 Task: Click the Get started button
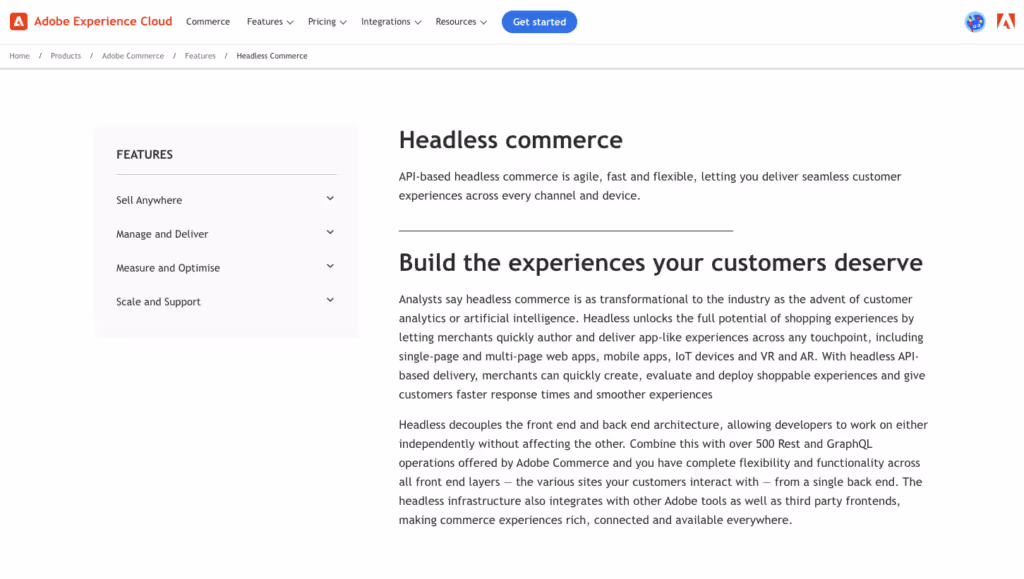point(539,21)
